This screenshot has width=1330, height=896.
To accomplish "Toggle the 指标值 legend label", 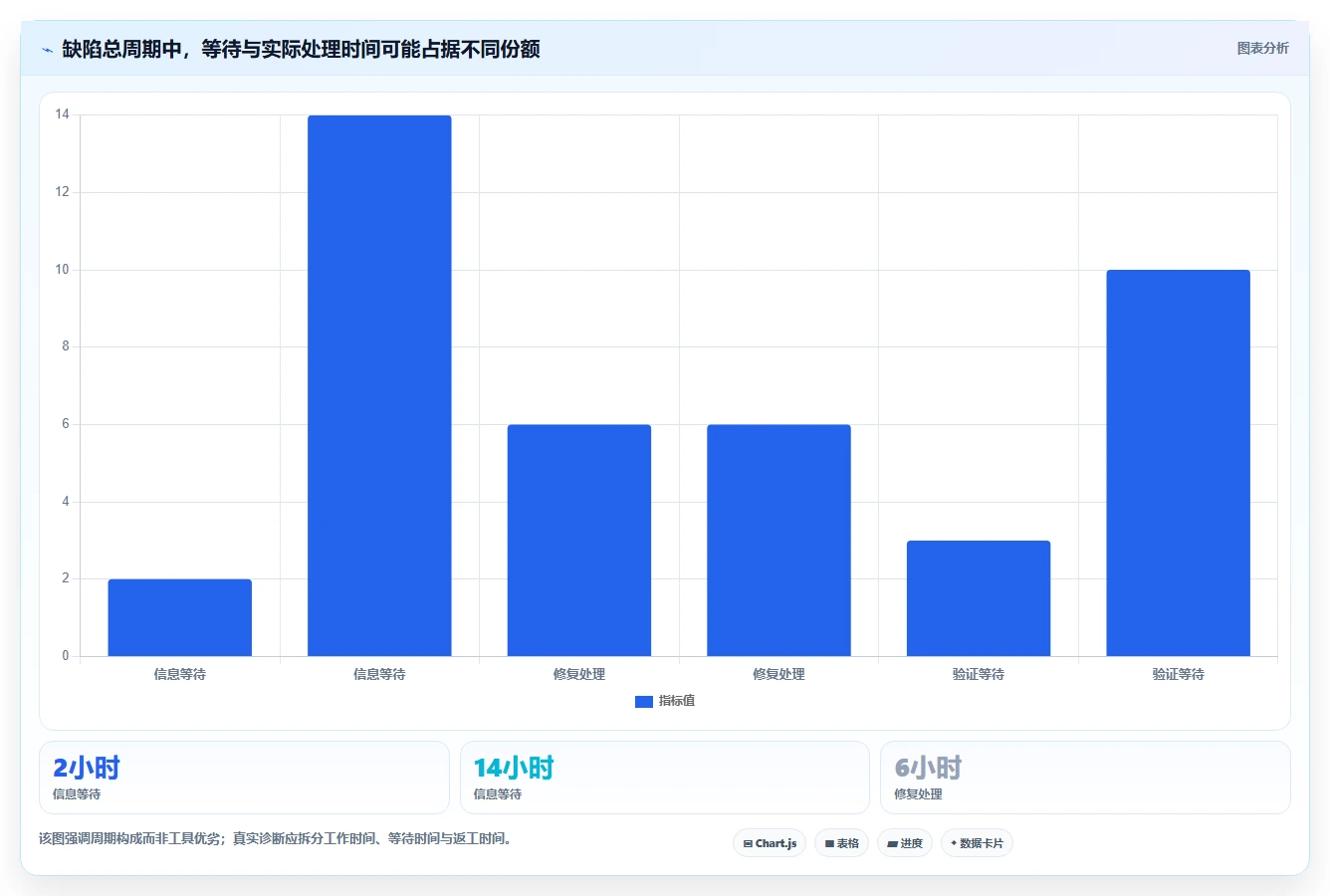I will click(x=677, y=702).
